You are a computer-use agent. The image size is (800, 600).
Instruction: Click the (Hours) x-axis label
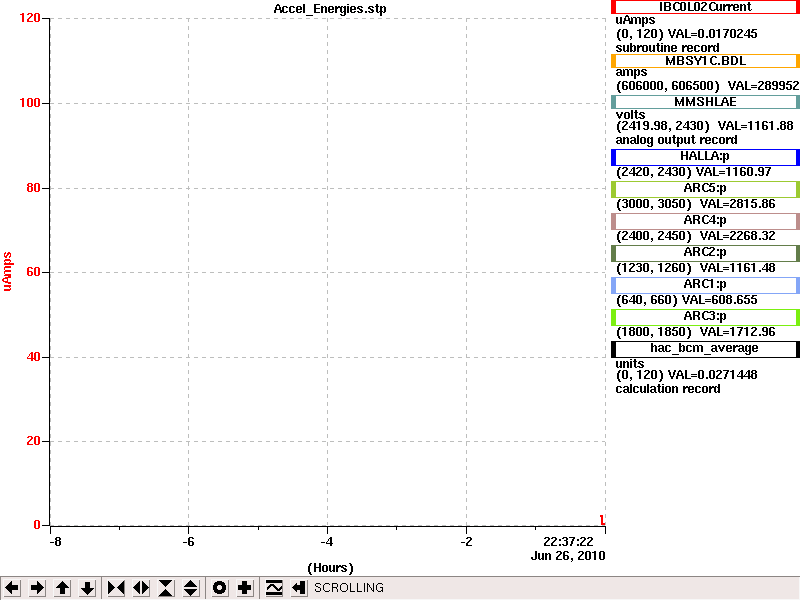coord(330,568)
